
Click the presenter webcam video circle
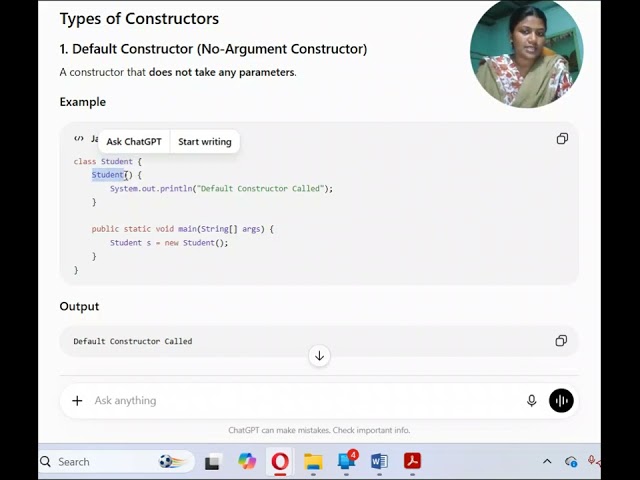[x=527, y=54]
